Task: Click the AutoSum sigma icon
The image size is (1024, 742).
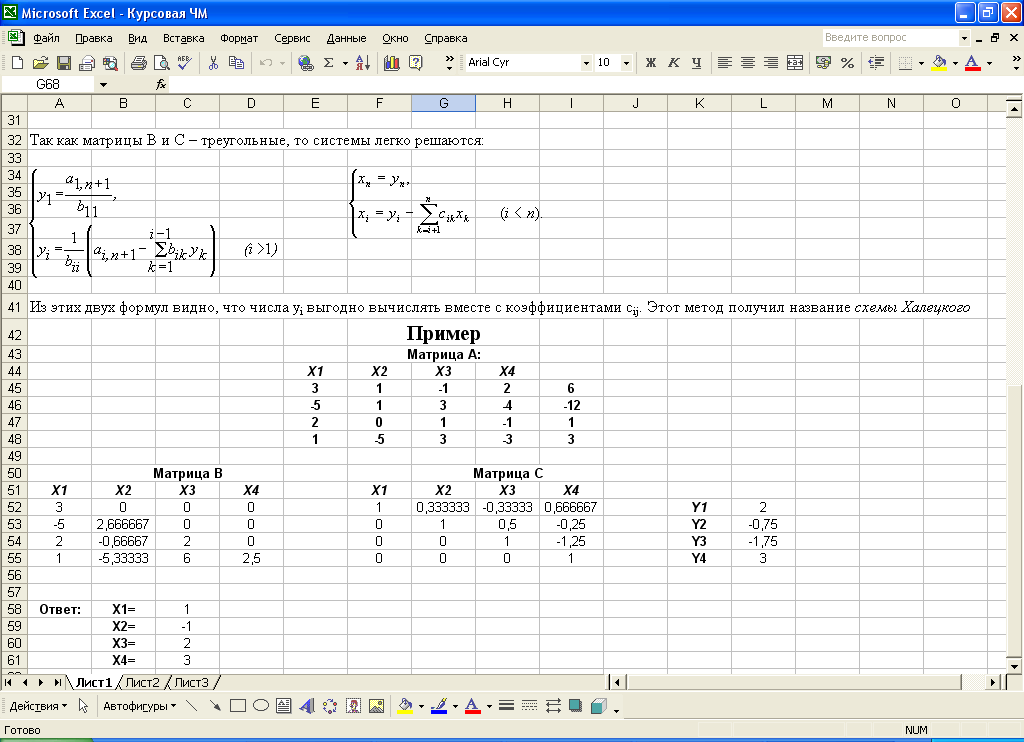Action: click(328, 63)
